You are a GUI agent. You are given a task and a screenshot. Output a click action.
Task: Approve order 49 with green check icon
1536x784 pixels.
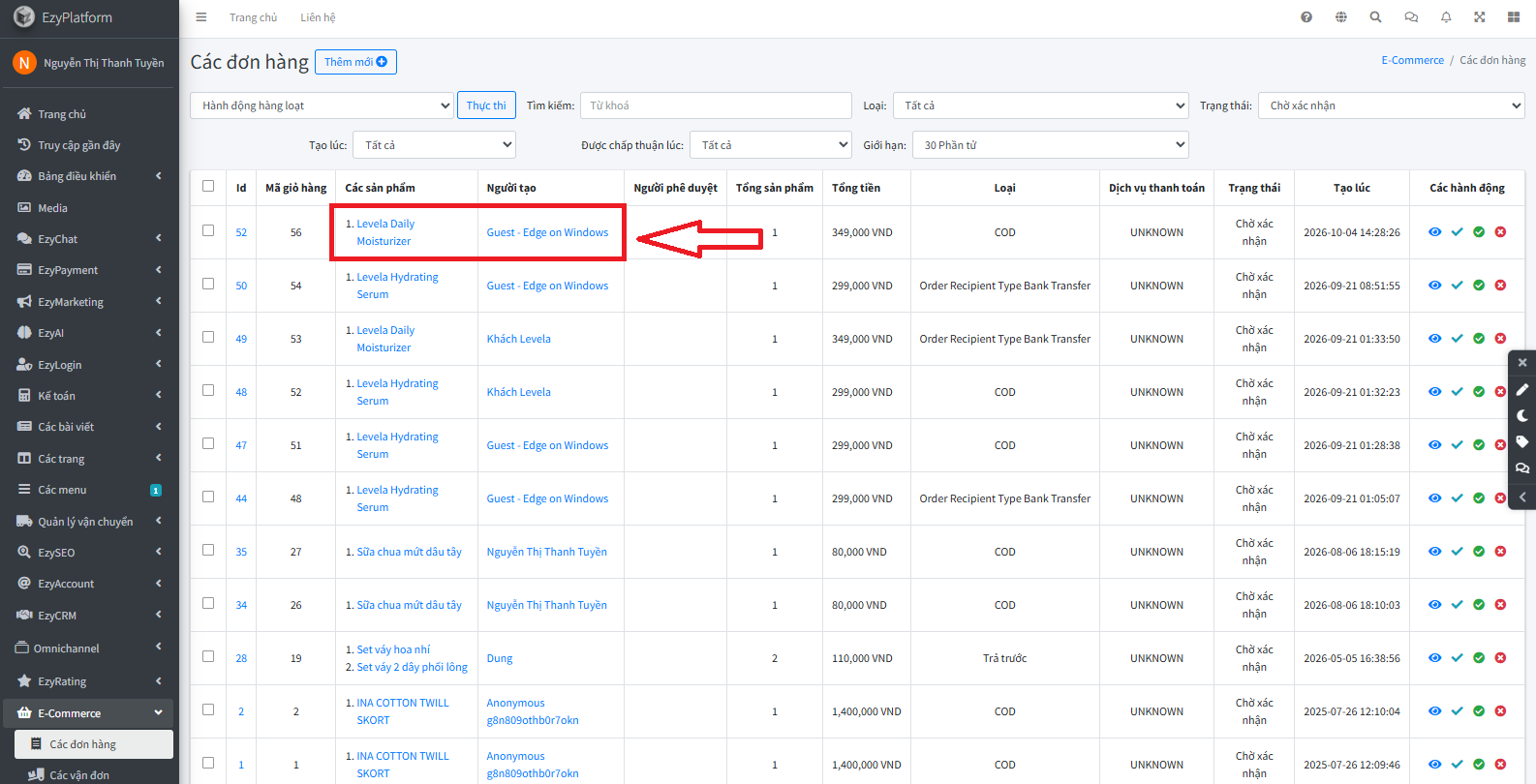(1479, 339)
